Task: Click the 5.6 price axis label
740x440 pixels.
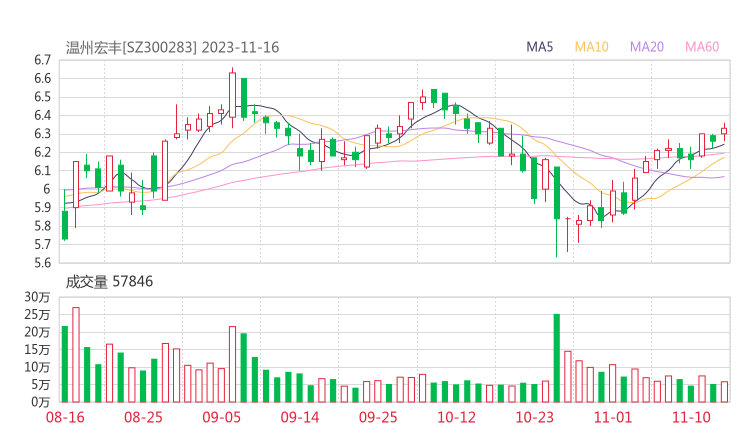Action: pyautogui.click(x=42, y=262)
